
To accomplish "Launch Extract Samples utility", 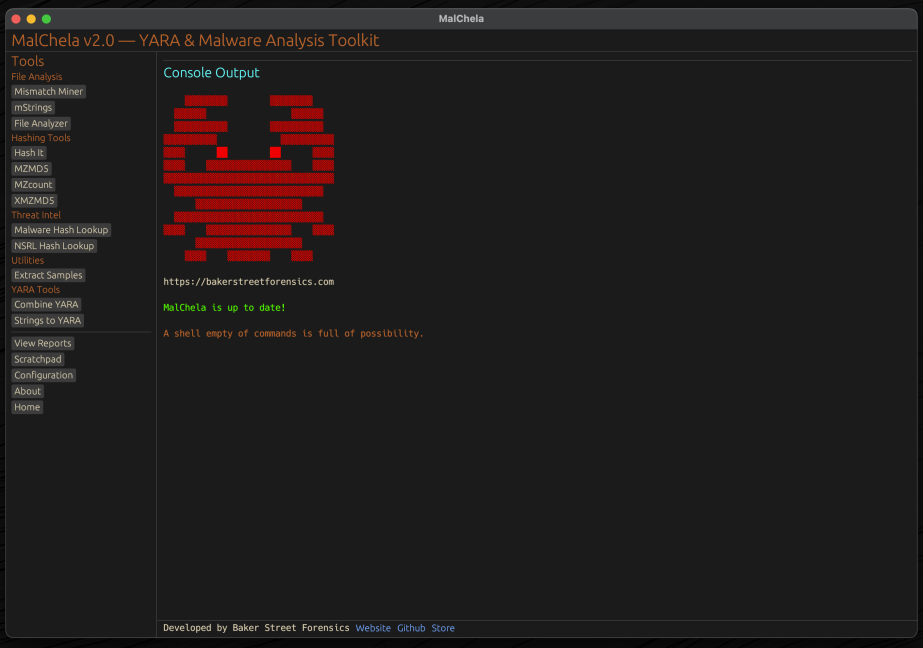I will (48, 275).
